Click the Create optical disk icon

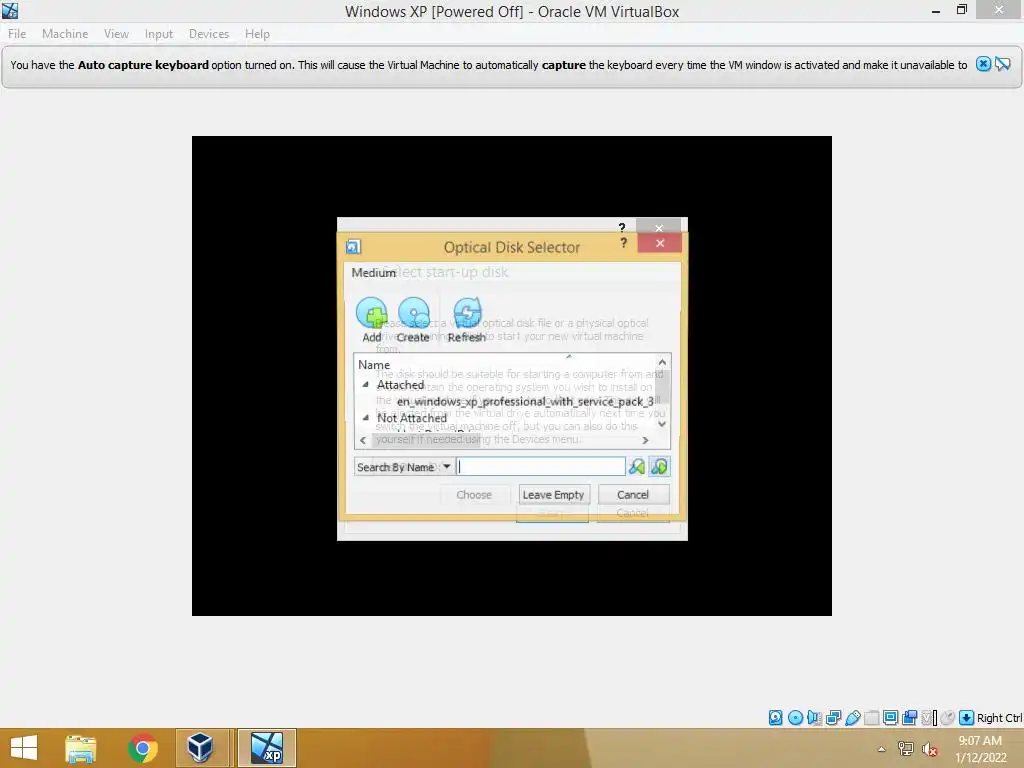pyautogui.click(x=413, y=313)
